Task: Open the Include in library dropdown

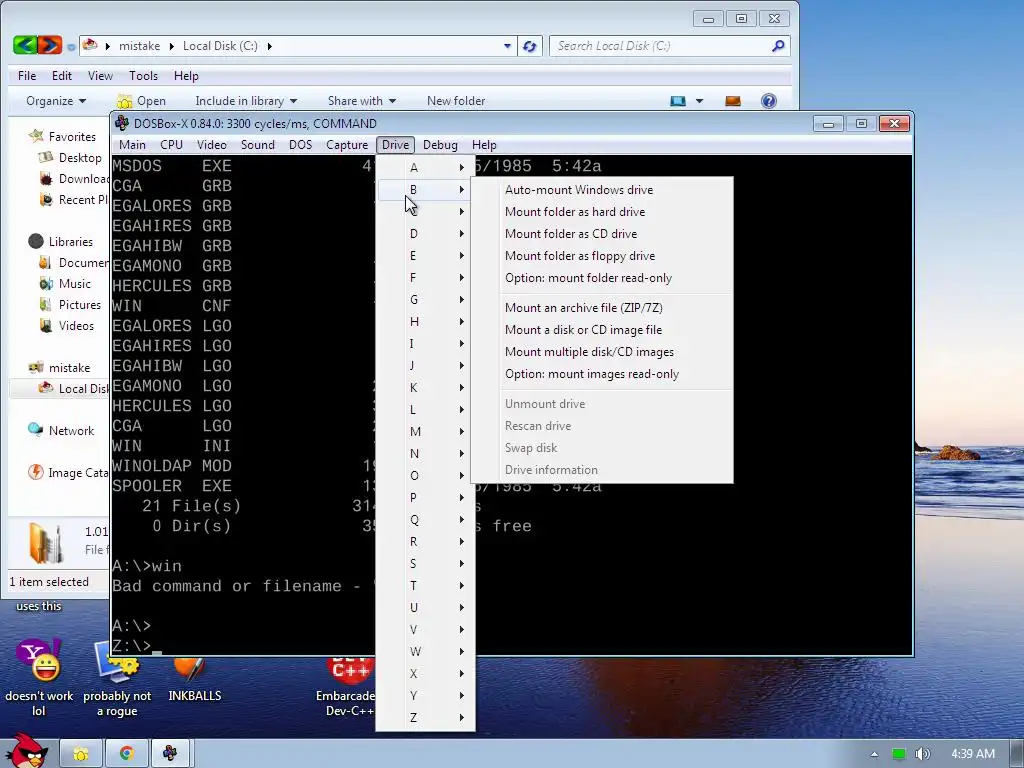Action: pyautogui.click(x=246, y=101)
